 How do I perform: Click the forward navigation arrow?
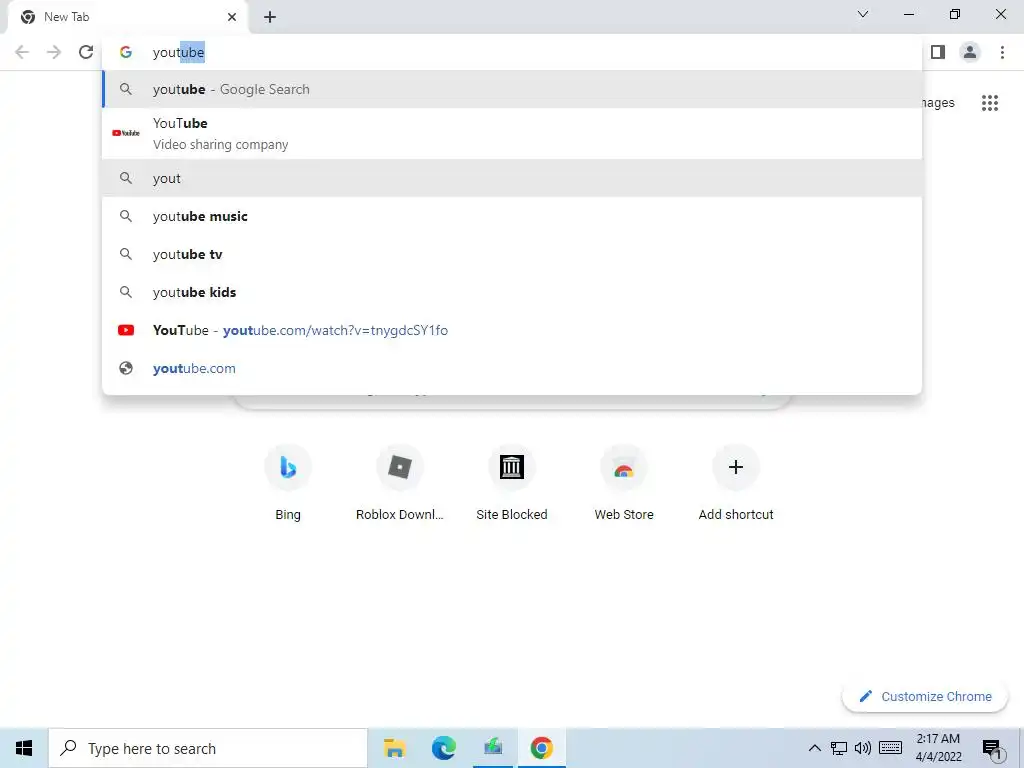[x=54, y=52]
